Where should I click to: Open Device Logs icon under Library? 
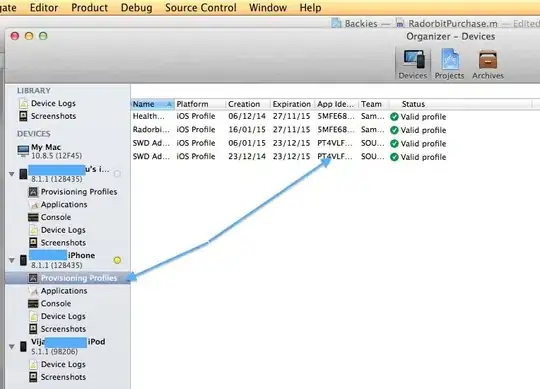[23, 103]
